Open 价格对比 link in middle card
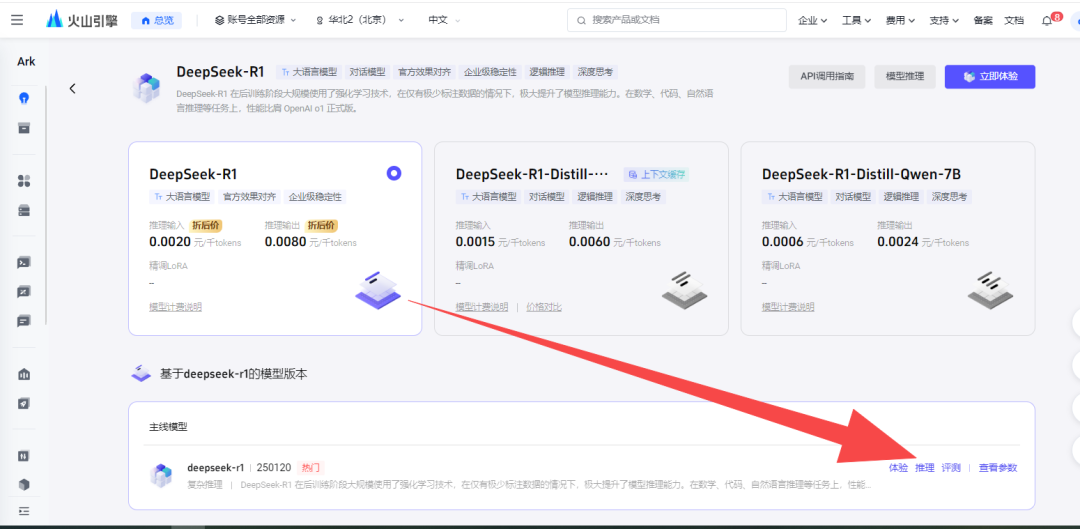 544,307
